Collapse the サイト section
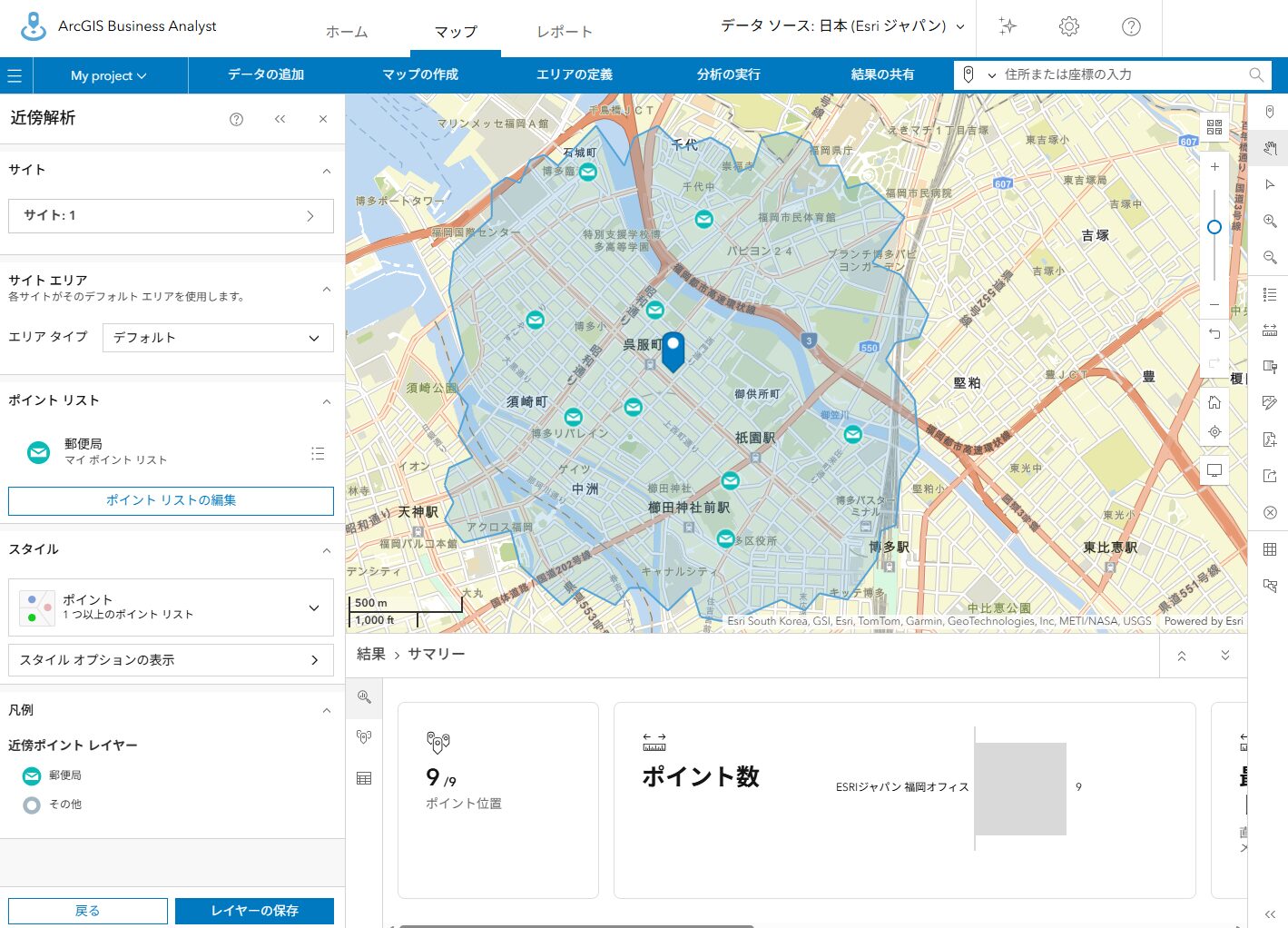The width and height of the screenshot is (1288, 928). pyautogui.click(x=327, y=171)
